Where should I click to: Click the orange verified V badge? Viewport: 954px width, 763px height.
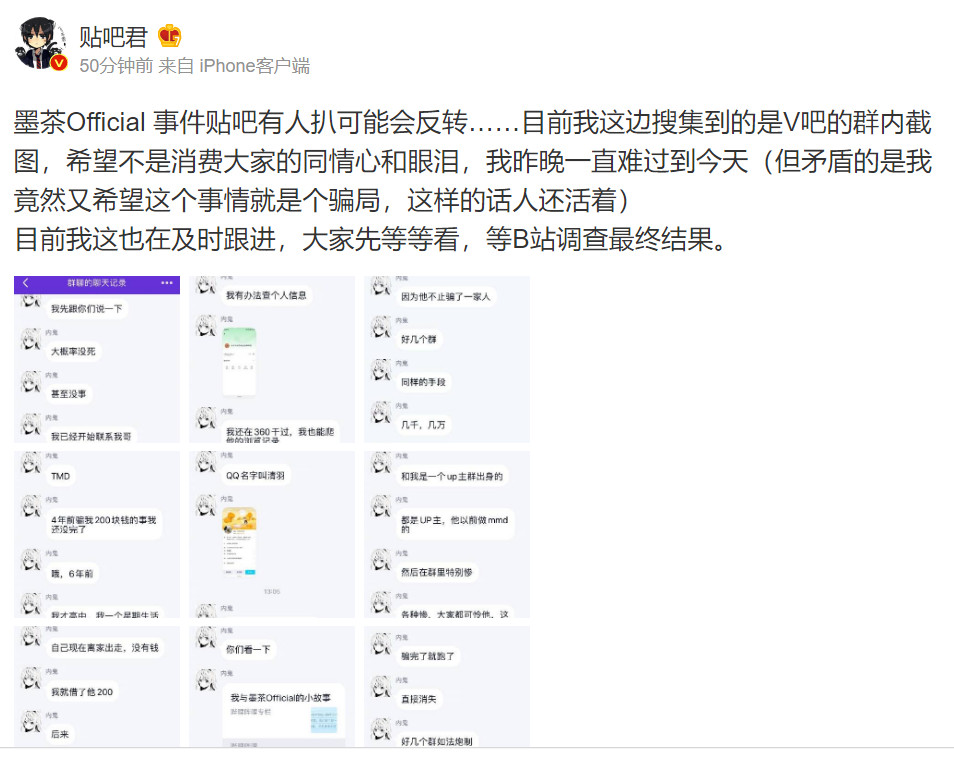click(x=59, y=63)
